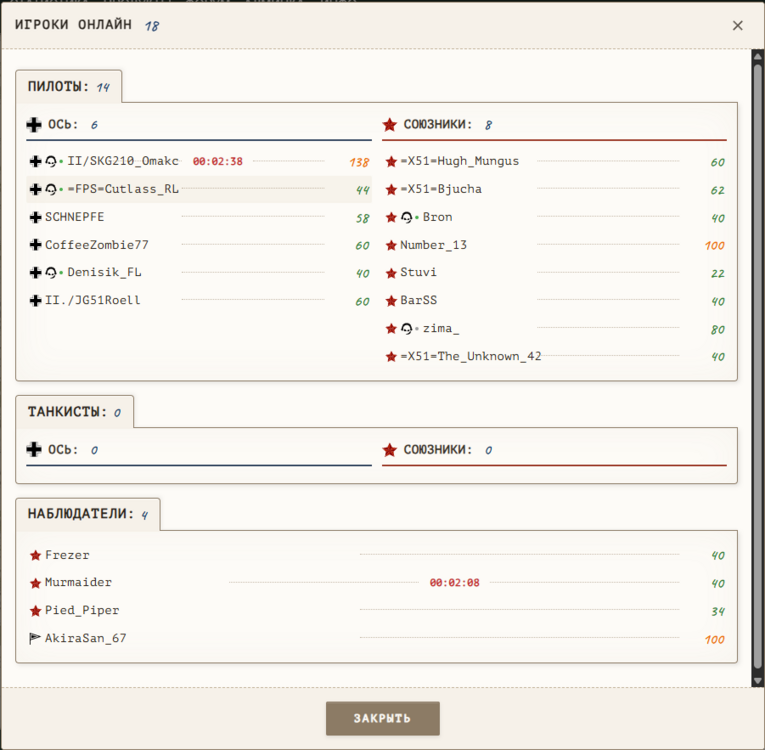The height and width of the screenshot is (750, 765).
Task: Click ping value 138 of II/SKG210_Omakc
Action: pyautogui.click(x=359, y=162)
